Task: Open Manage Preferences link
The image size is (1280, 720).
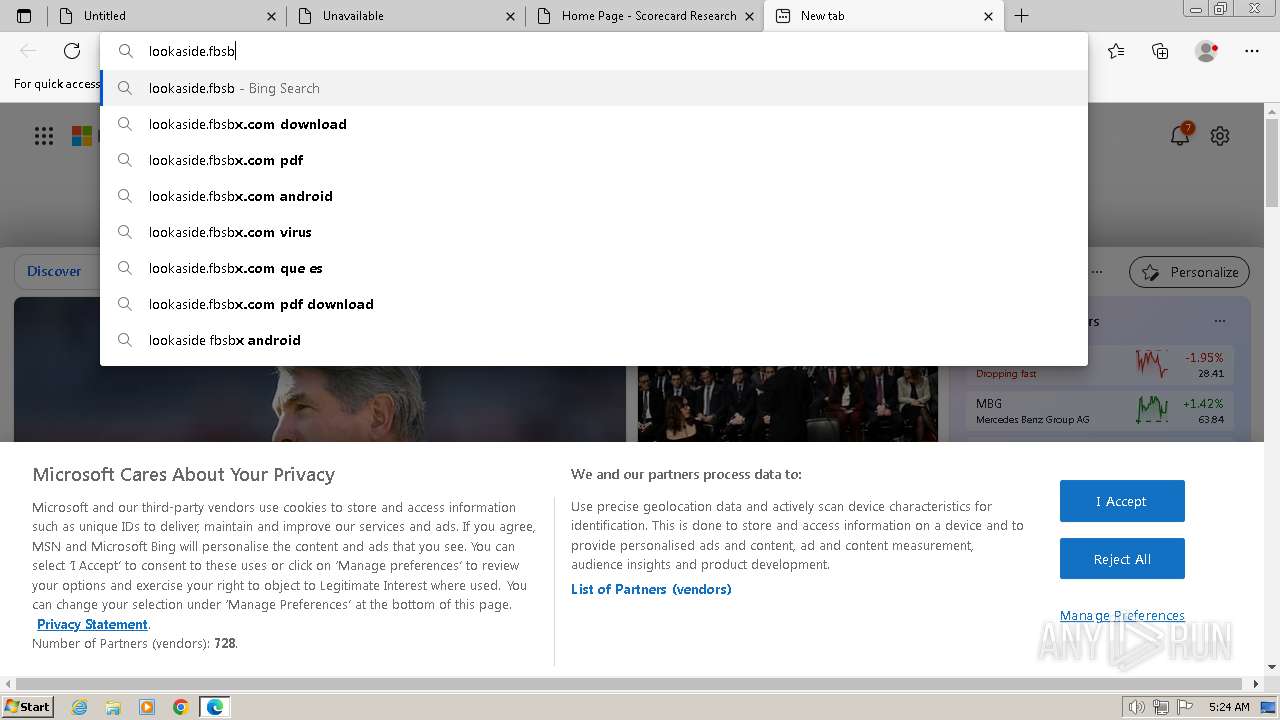Action: pyautogui.click(x=1122, y=615)
